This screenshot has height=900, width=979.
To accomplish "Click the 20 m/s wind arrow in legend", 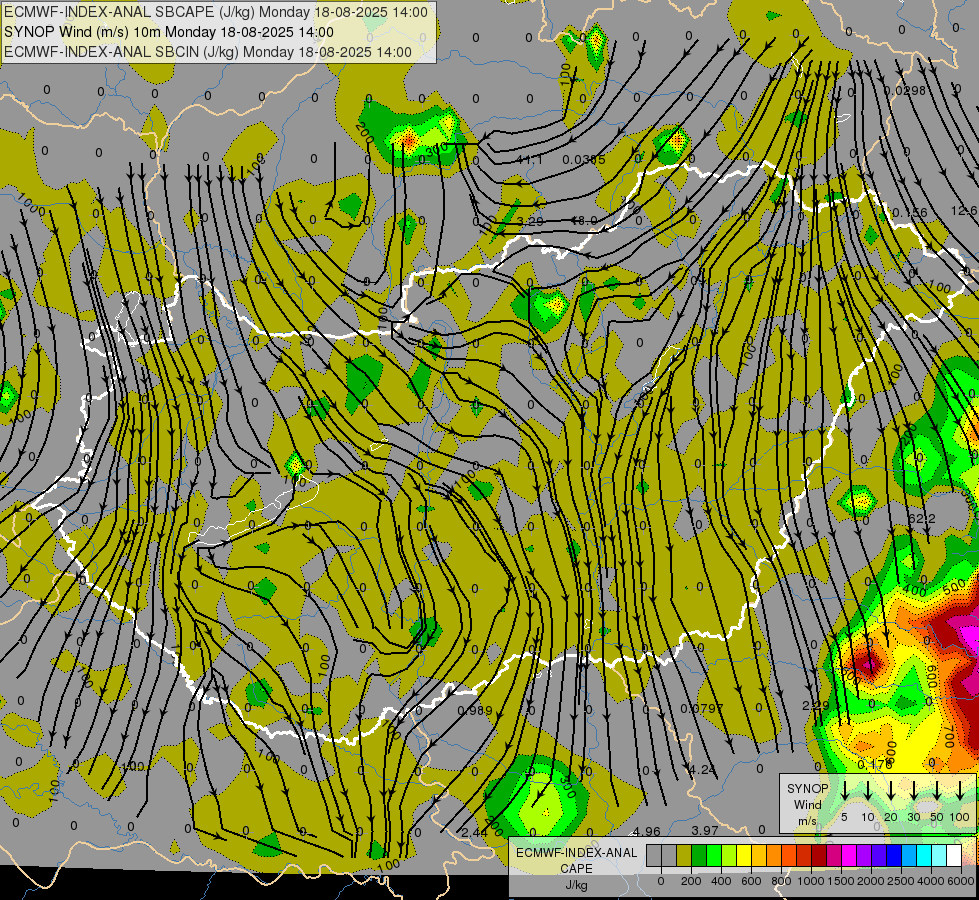I will click(891, 789).
